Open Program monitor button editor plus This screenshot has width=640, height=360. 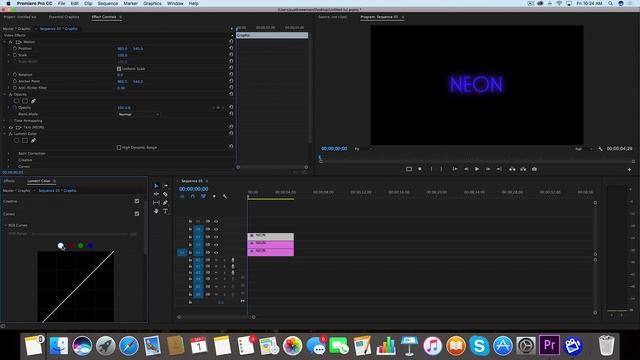coord(629,169)
